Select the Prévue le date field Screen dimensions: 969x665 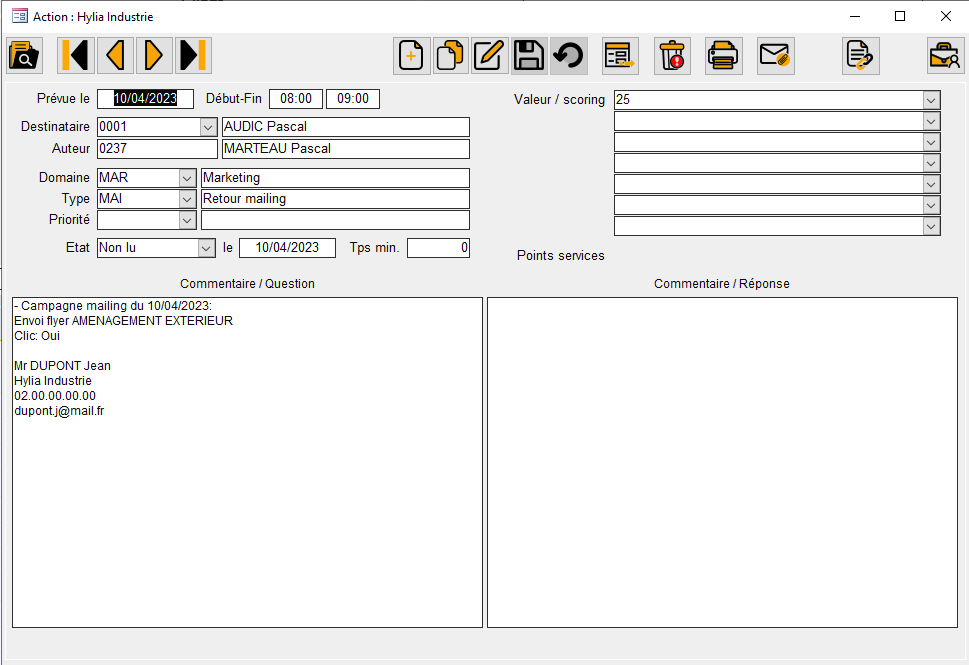click(x=143, y=98)
